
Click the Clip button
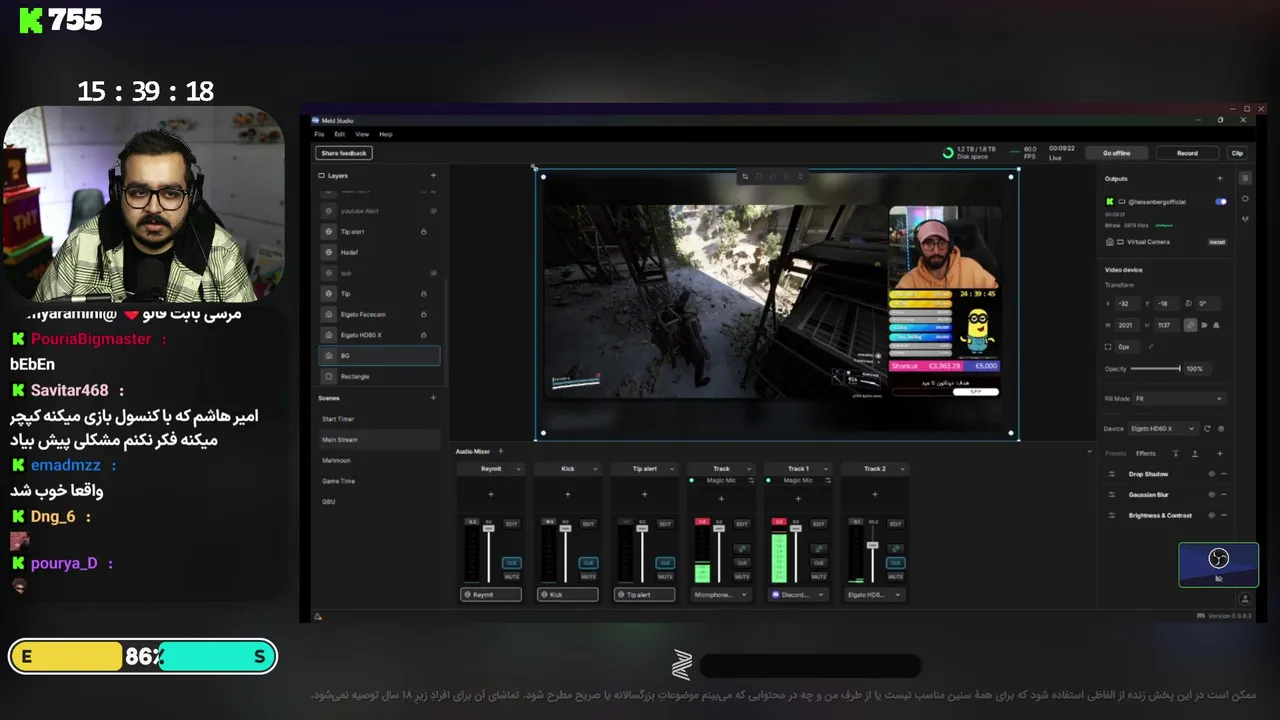click(1237, 153)
